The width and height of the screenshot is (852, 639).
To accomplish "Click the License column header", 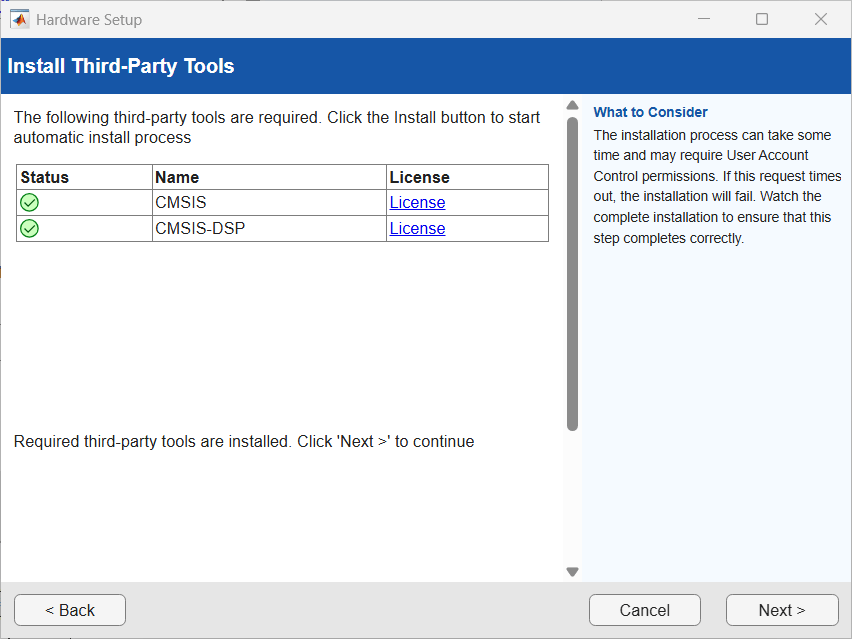I will point(467,177).
